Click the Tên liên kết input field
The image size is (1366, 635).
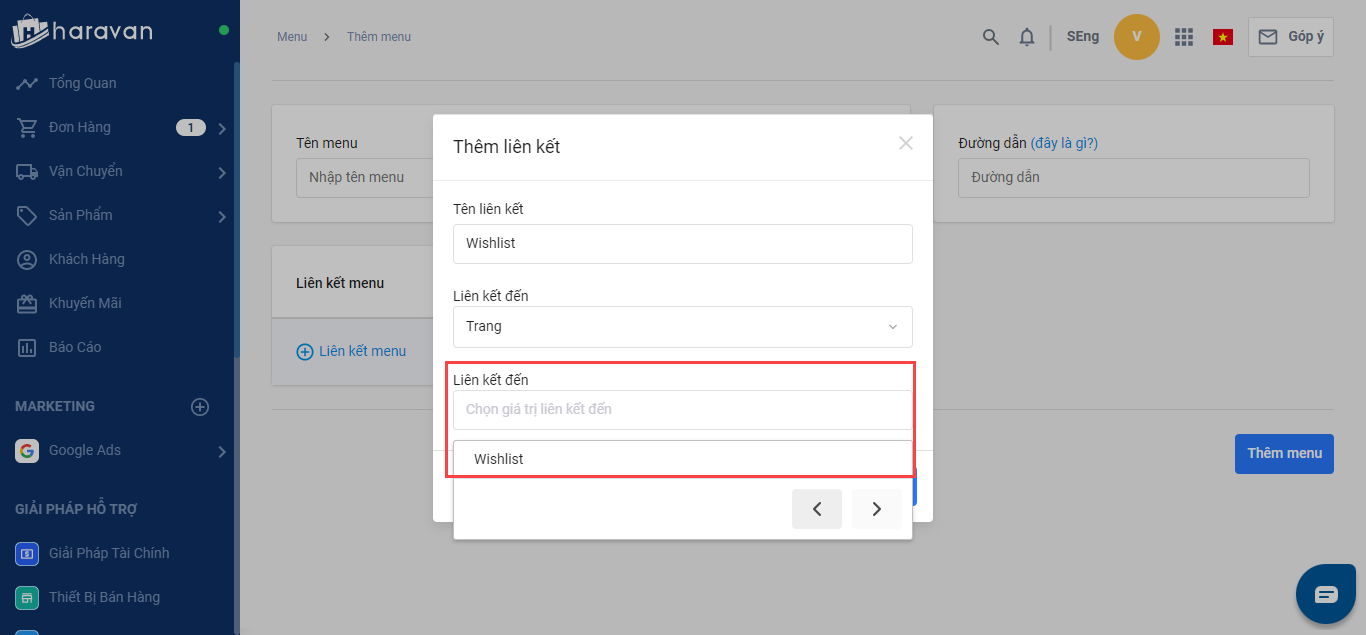point(682,243)
